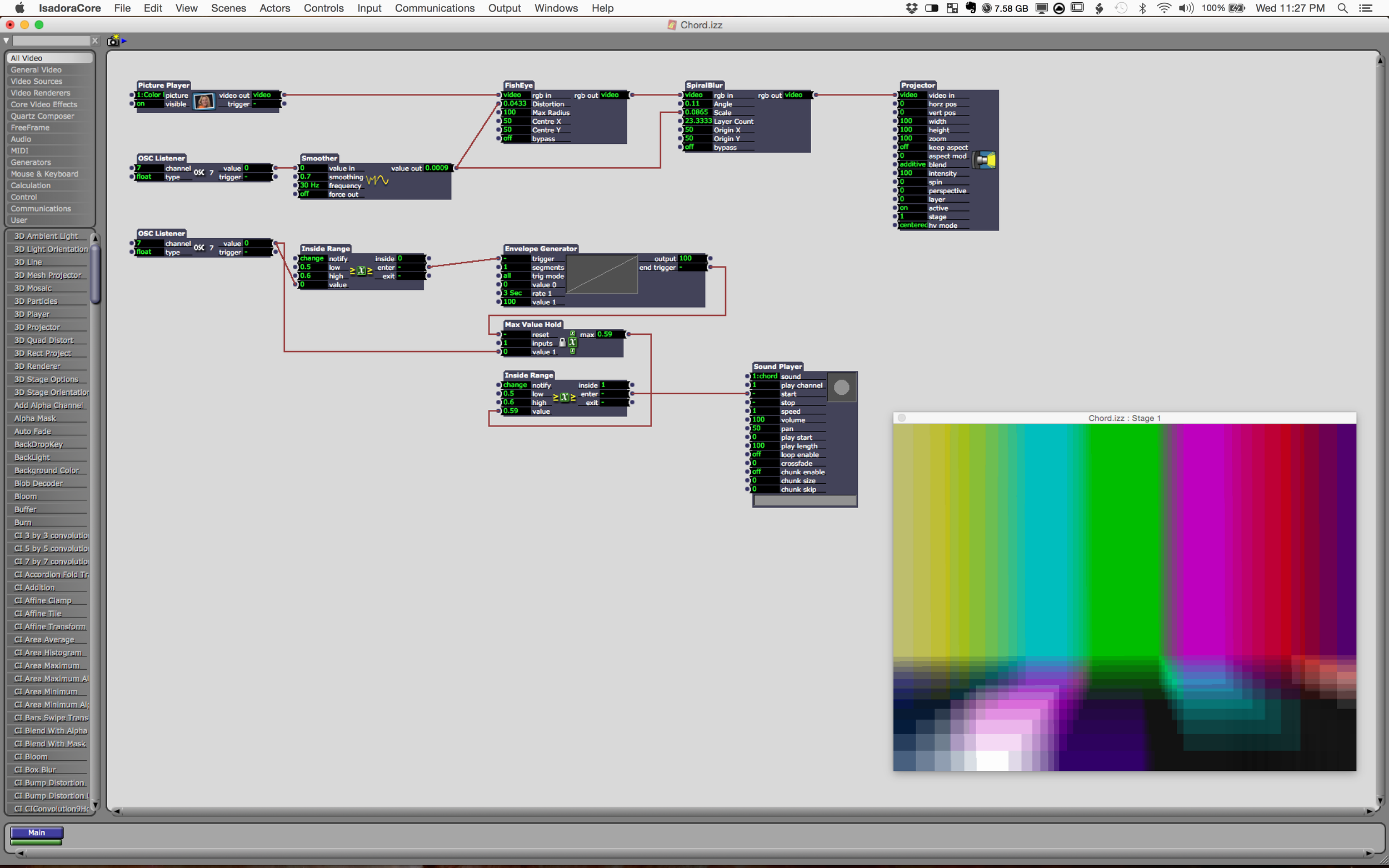Click the face picture thumbnail in the Picture Player actor

point(204,101)
